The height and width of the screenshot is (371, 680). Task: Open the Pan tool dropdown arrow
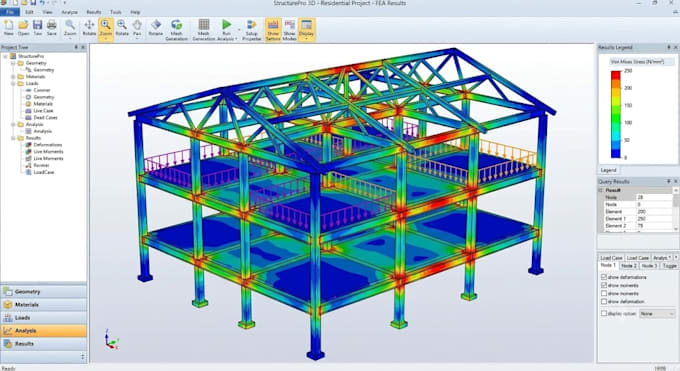pyautogui.click(x=137, y=39)
